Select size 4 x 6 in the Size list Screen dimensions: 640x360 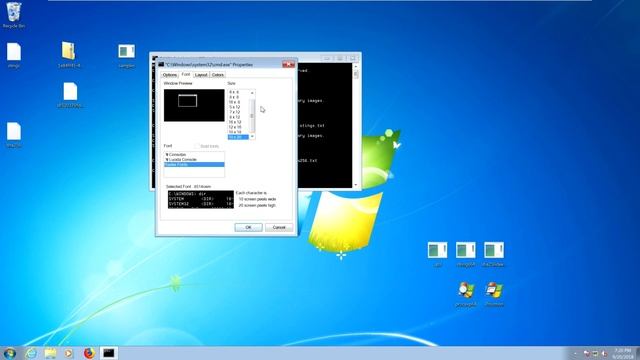pyautogui.click(x=238, y=92)
